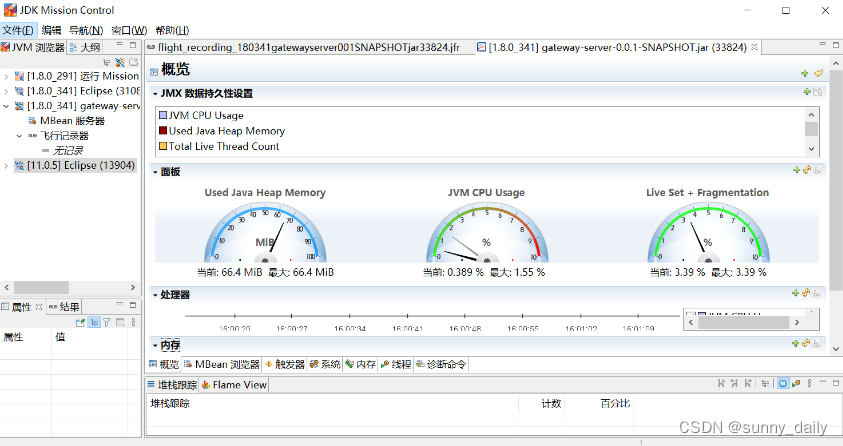Minimize the JVM 浏览器 panel
The image size is (843, 446).
click(x=119, y=45)
